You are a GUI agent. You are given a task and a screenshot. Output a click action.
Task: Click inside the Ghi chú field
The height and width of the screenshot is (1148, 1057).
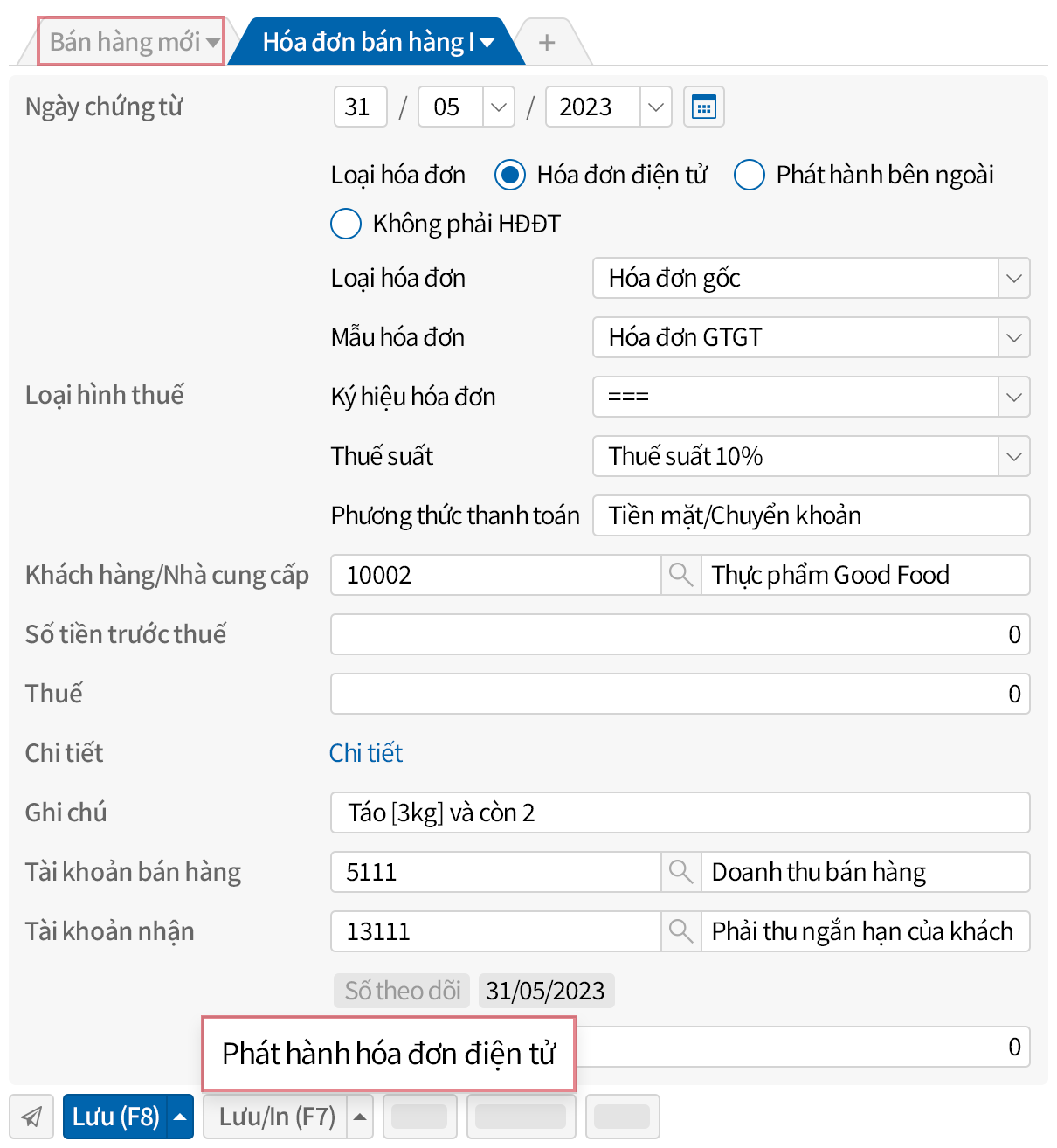pos(611,813)
